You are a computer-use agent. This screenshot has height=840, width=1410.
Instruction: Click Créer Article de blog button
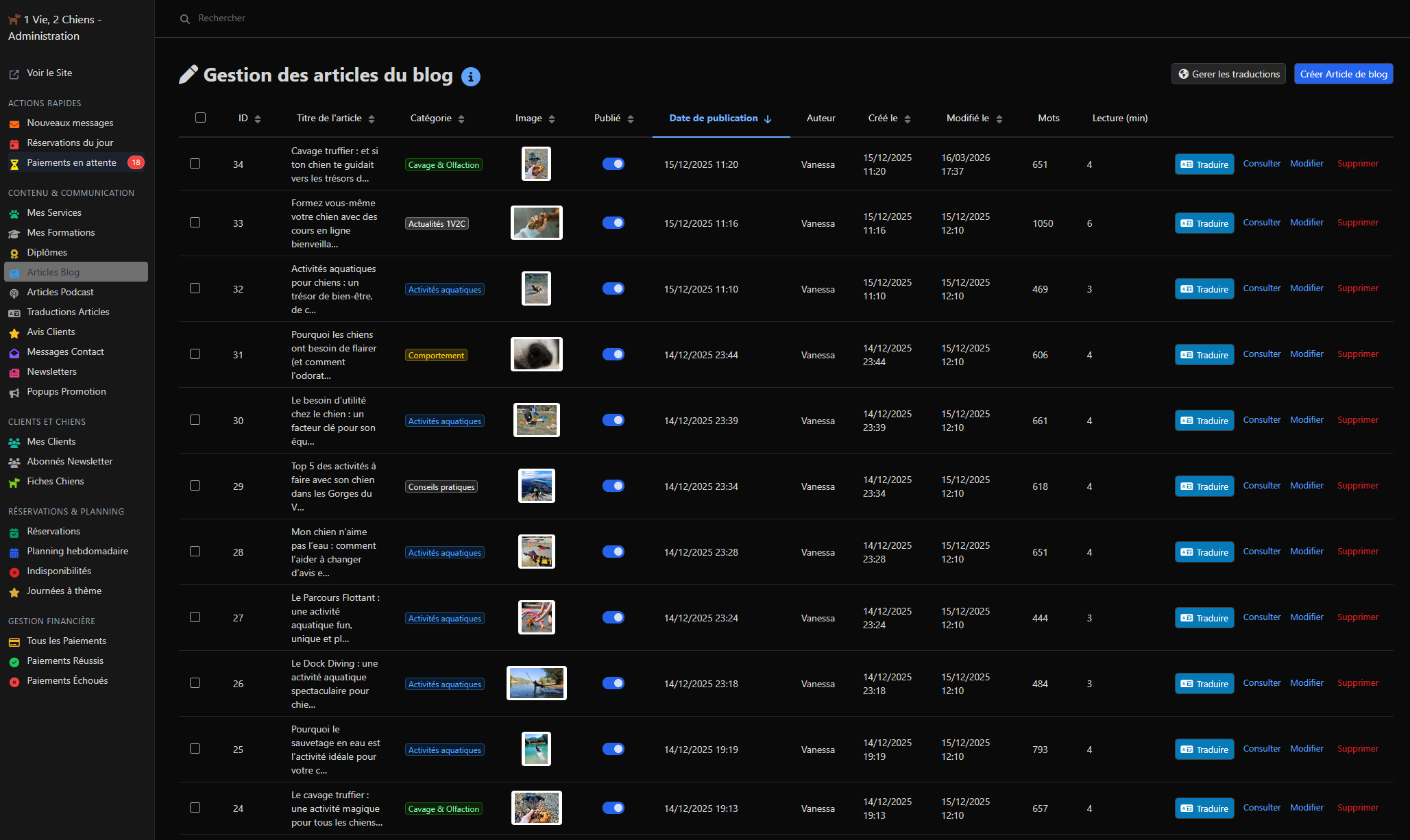(1344, 74)
